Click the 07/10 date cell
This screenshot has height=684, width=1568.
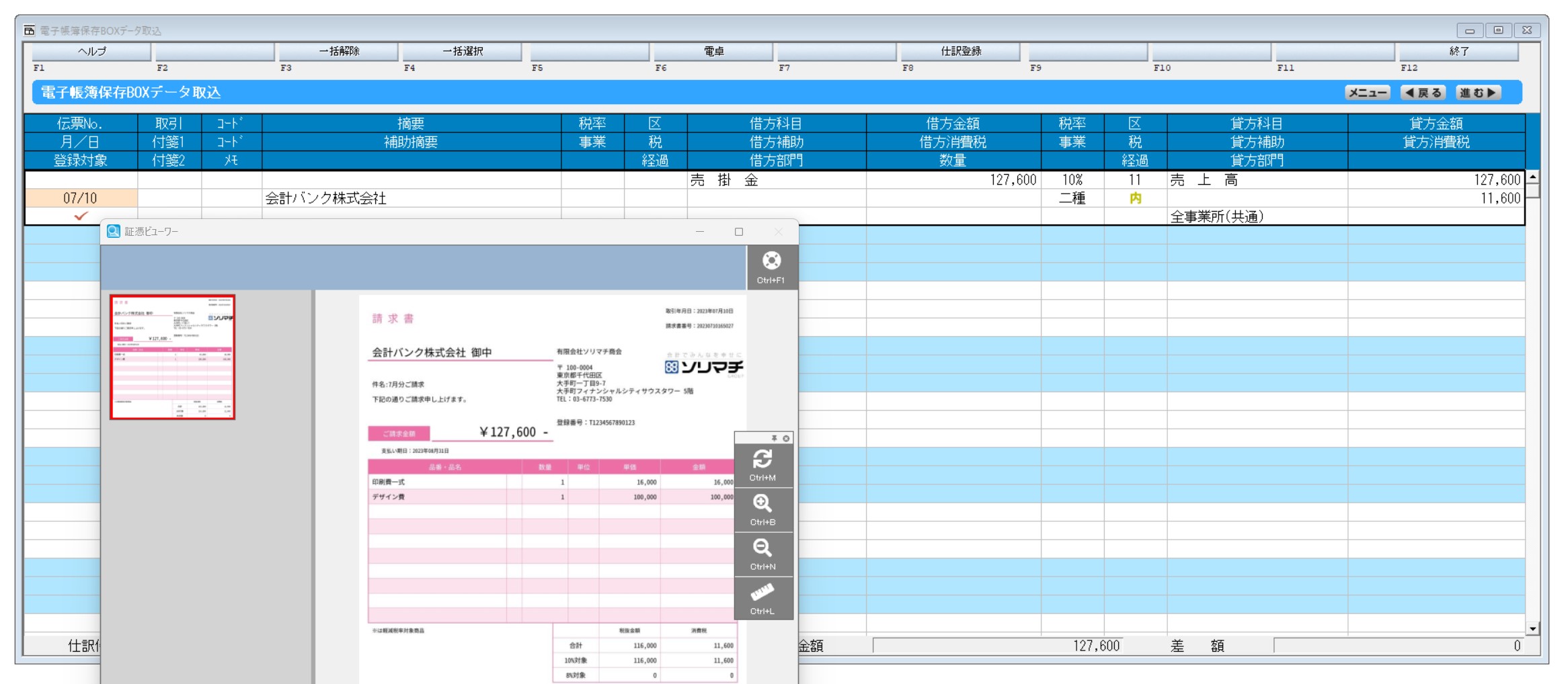click(81, 198)
